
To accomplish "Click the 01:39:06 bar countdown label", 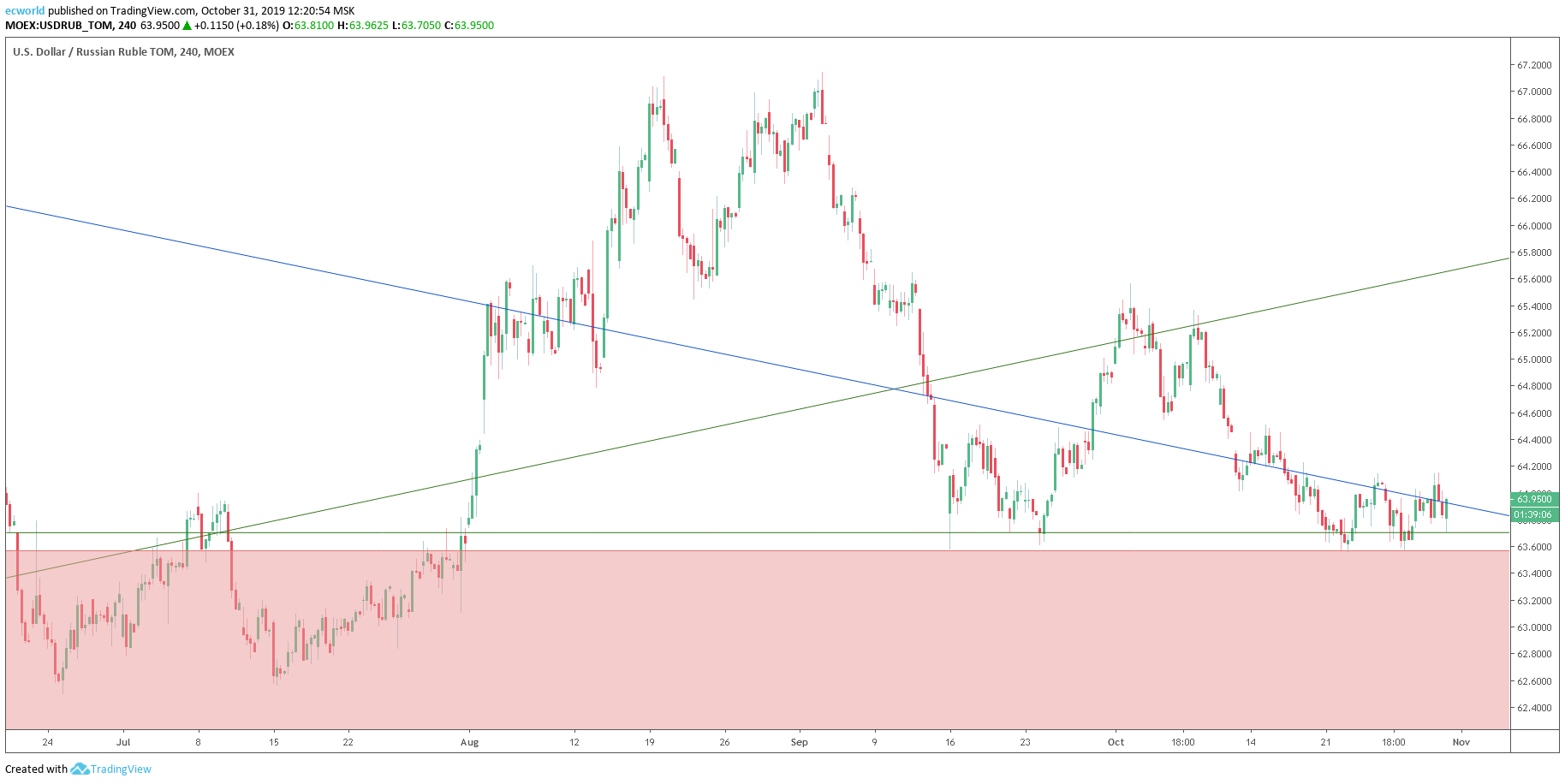I will pos(1532,514).
